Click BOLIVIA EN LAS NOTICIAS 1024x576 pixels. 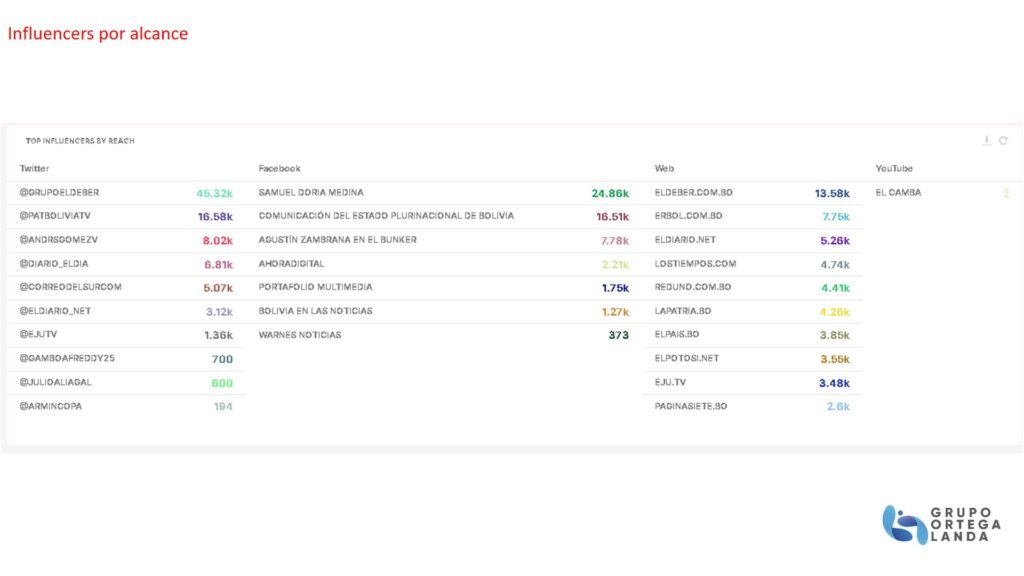(x=315, y=311)
